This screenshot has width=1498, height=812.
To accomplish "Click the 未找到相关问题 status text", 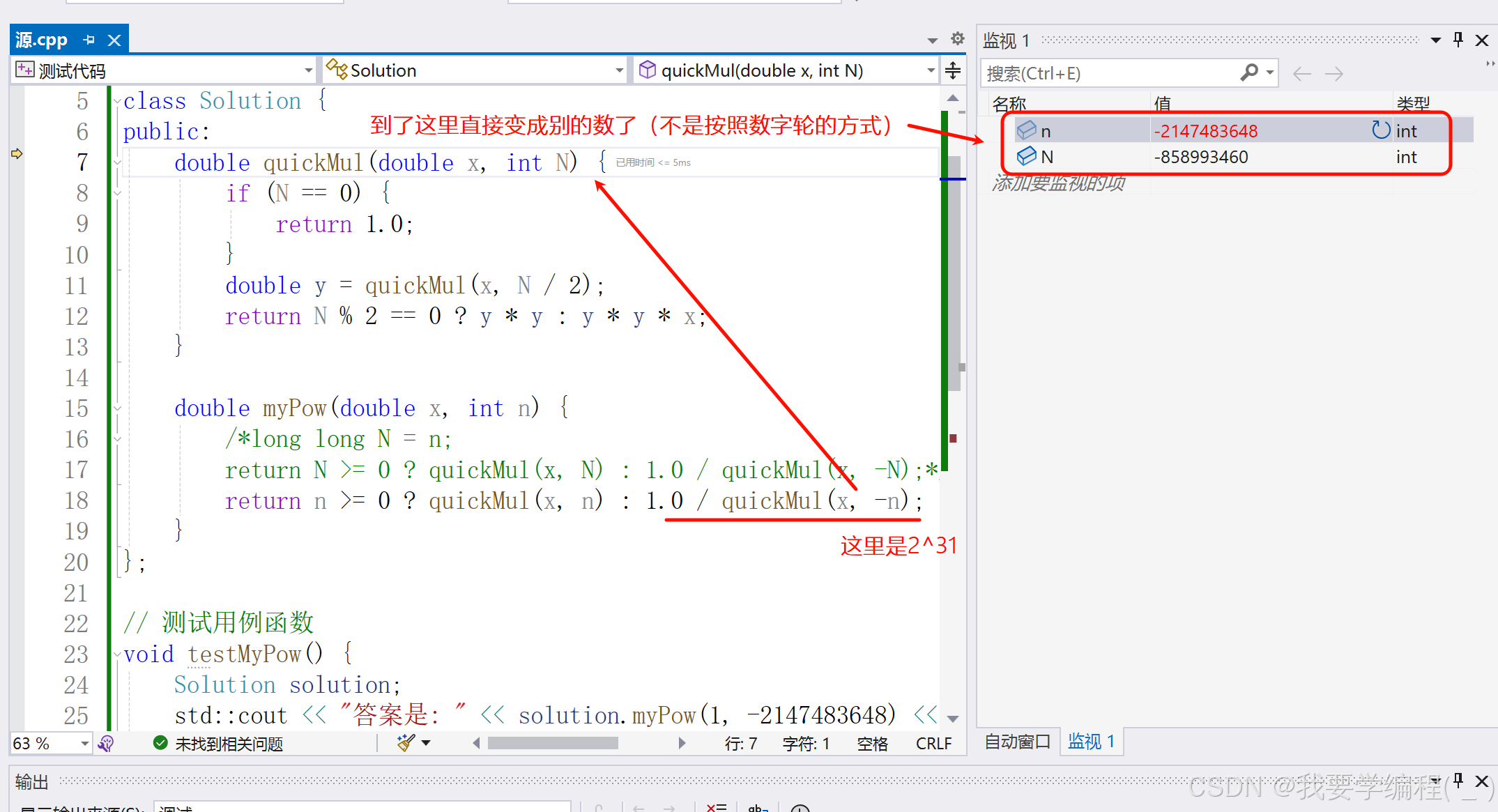I will point(229,744).
